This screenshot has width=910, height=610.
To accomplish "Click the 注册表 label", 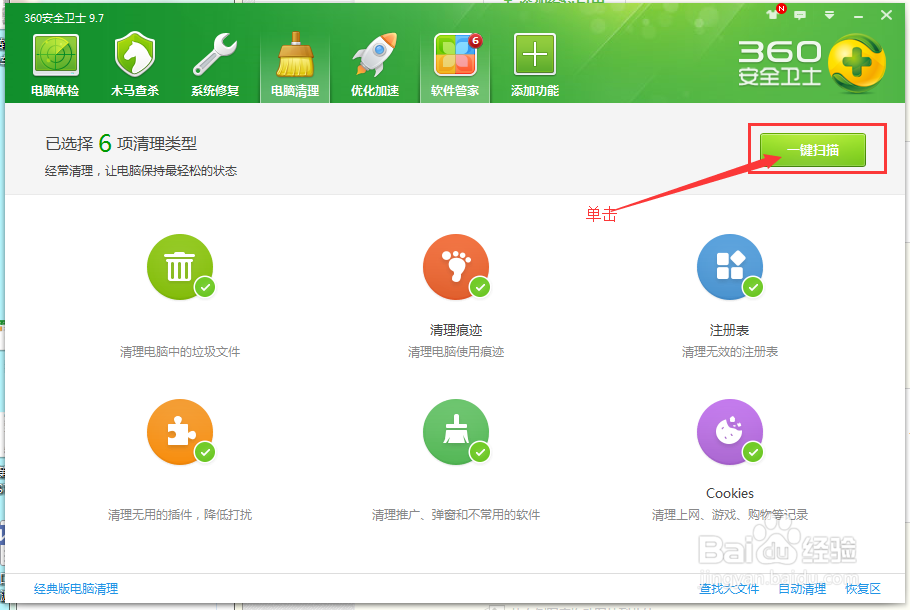I will (730, 330).
